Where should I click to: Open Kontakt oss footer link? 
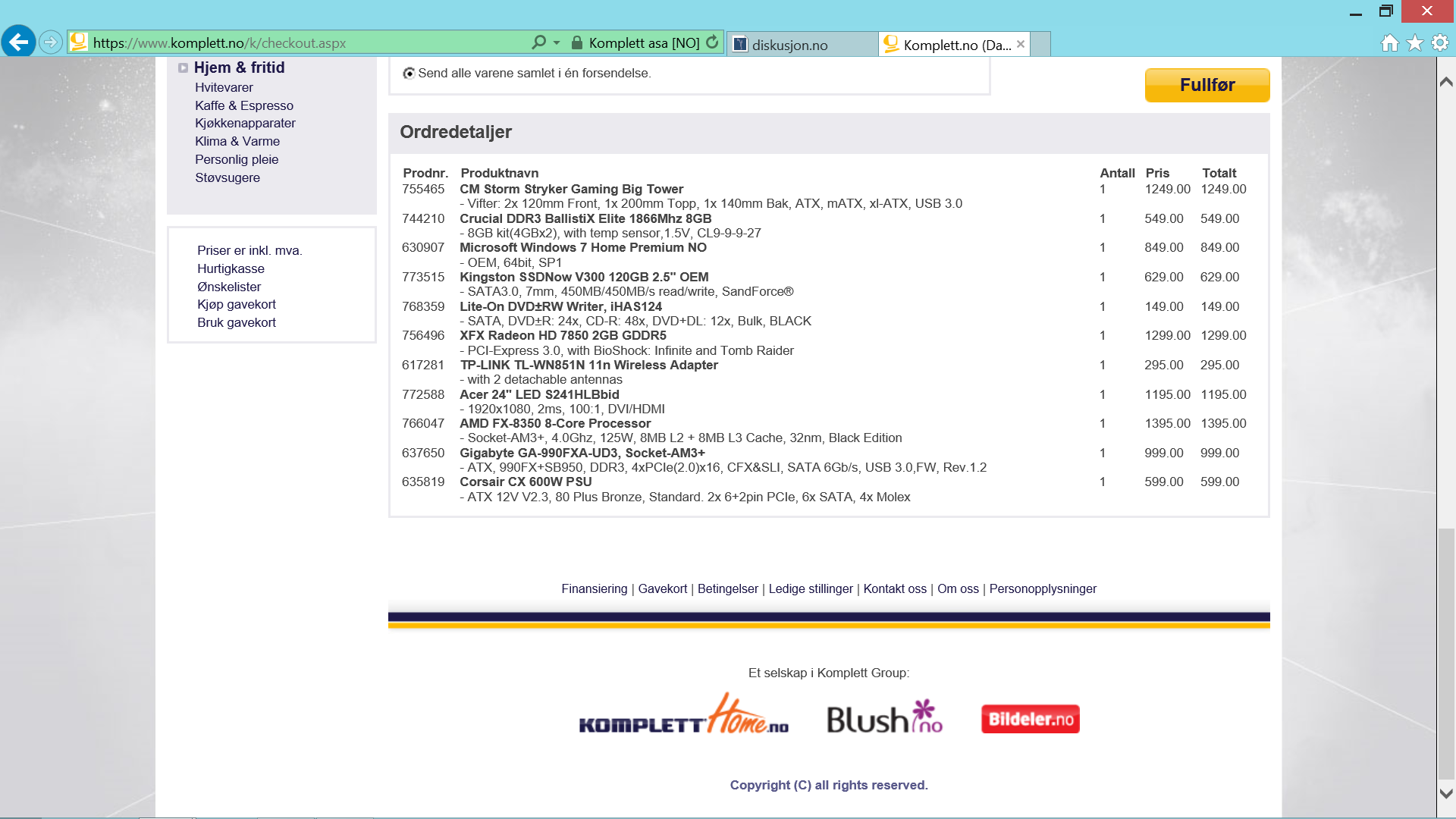895,588
